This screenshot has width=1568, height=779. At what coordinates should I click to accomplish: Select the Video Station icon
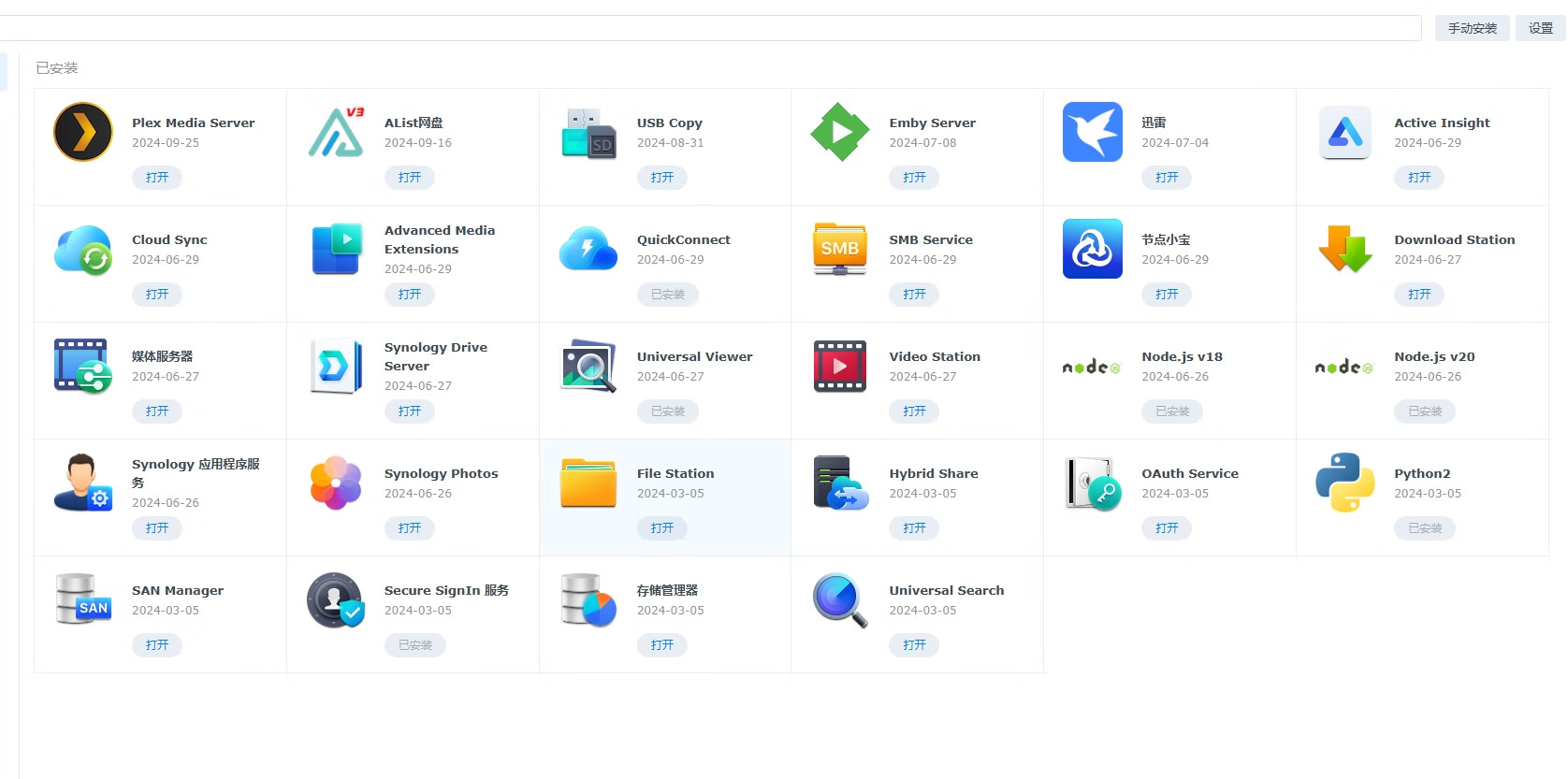point(840,366)
